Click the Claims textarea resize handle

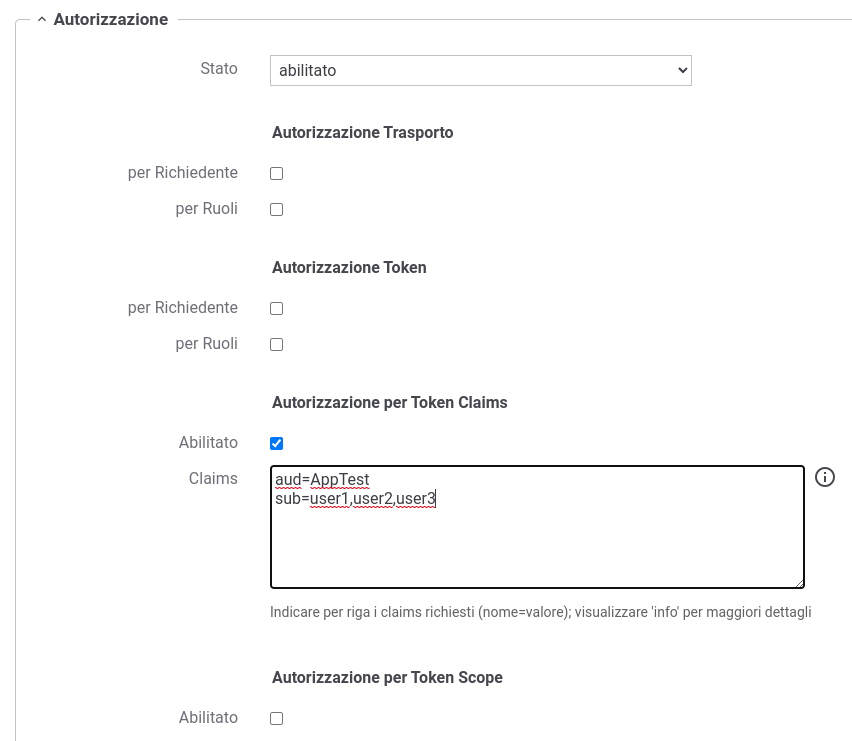tap(799, 583)
